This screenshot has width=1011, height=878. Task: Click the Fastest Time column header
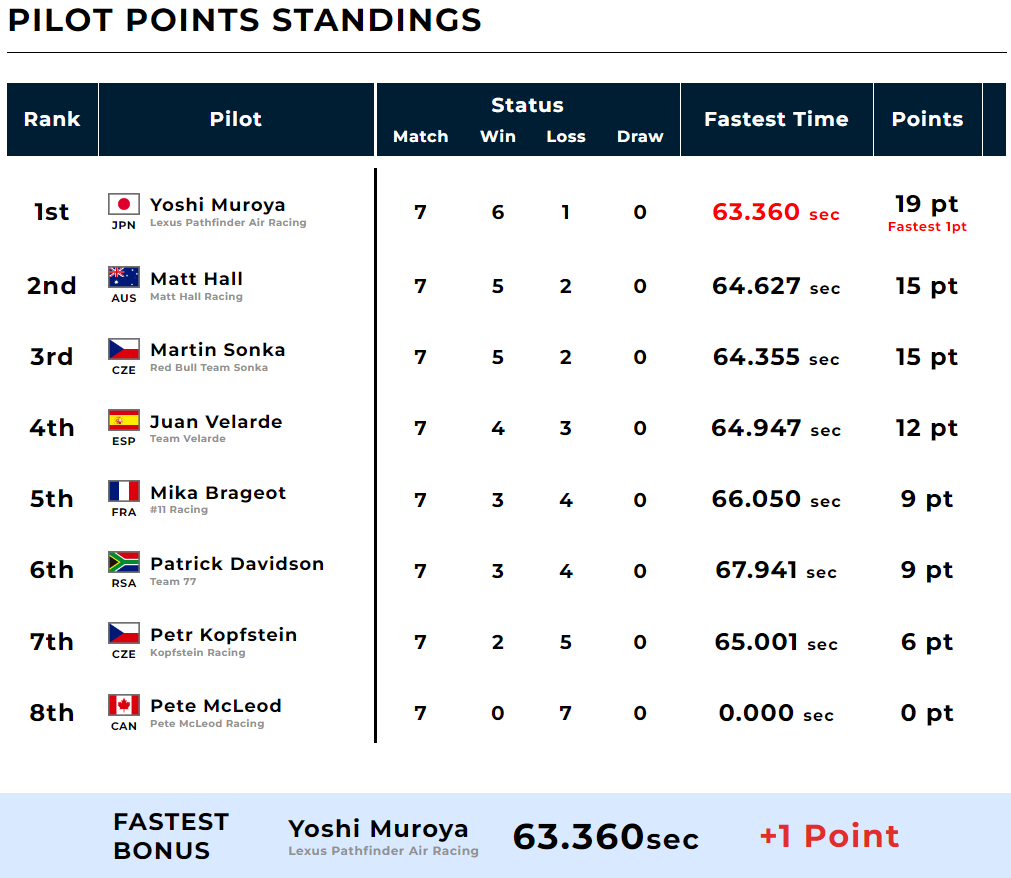[776, 119]
